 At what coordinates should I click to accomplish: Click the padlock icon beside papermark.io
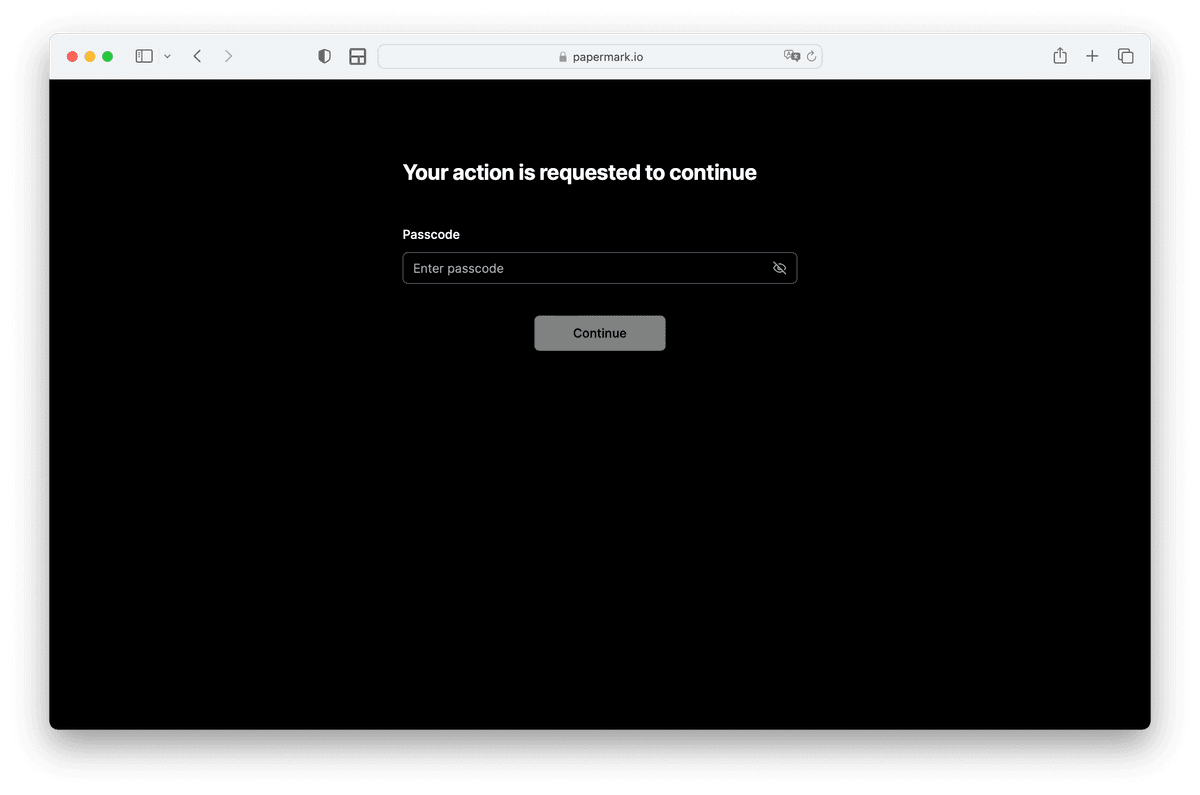coord(561,57)
